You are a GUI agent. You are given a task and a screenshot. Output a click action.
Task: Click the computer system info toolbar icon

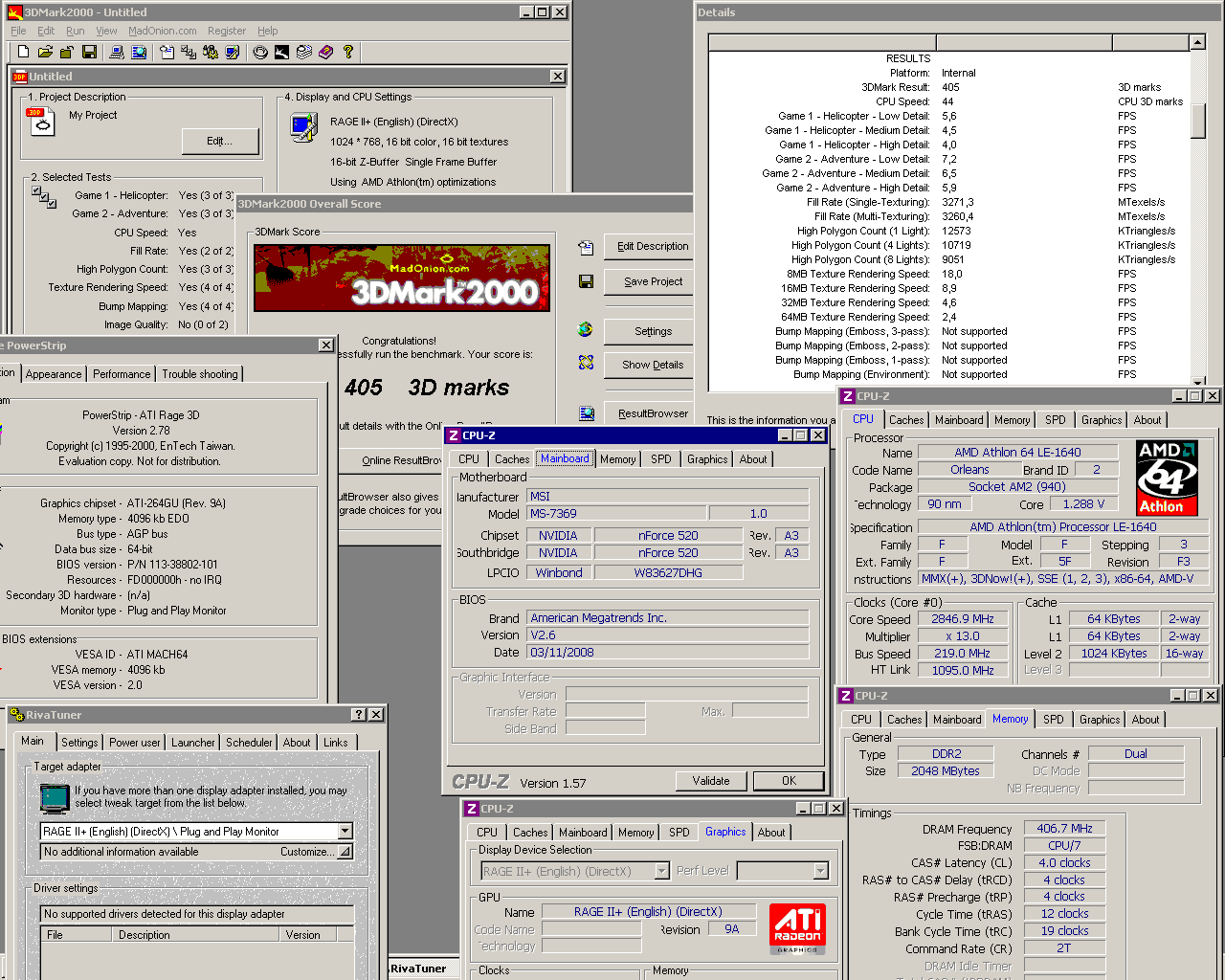(x=117, y=52)
